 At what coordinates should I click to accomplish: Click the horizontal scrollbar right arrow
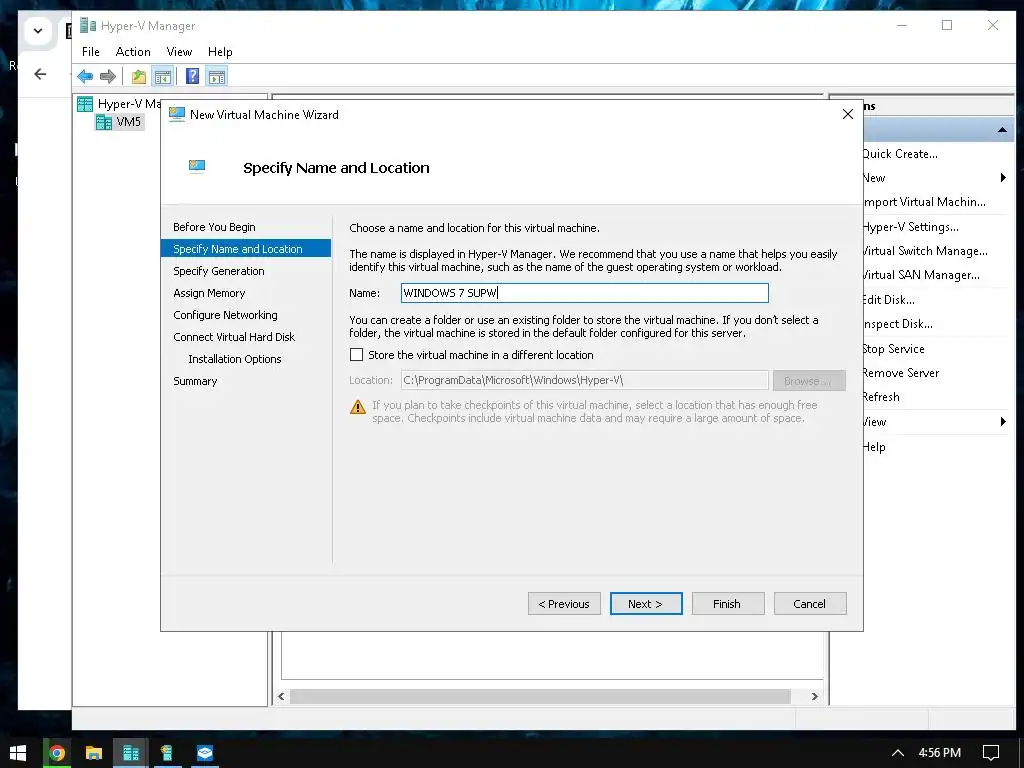tap(814, 696)
